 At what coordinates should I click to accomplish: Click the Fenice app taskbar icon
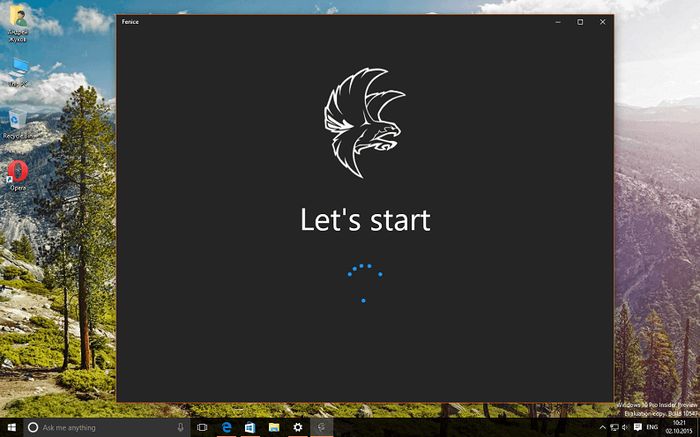pos(321,427)
